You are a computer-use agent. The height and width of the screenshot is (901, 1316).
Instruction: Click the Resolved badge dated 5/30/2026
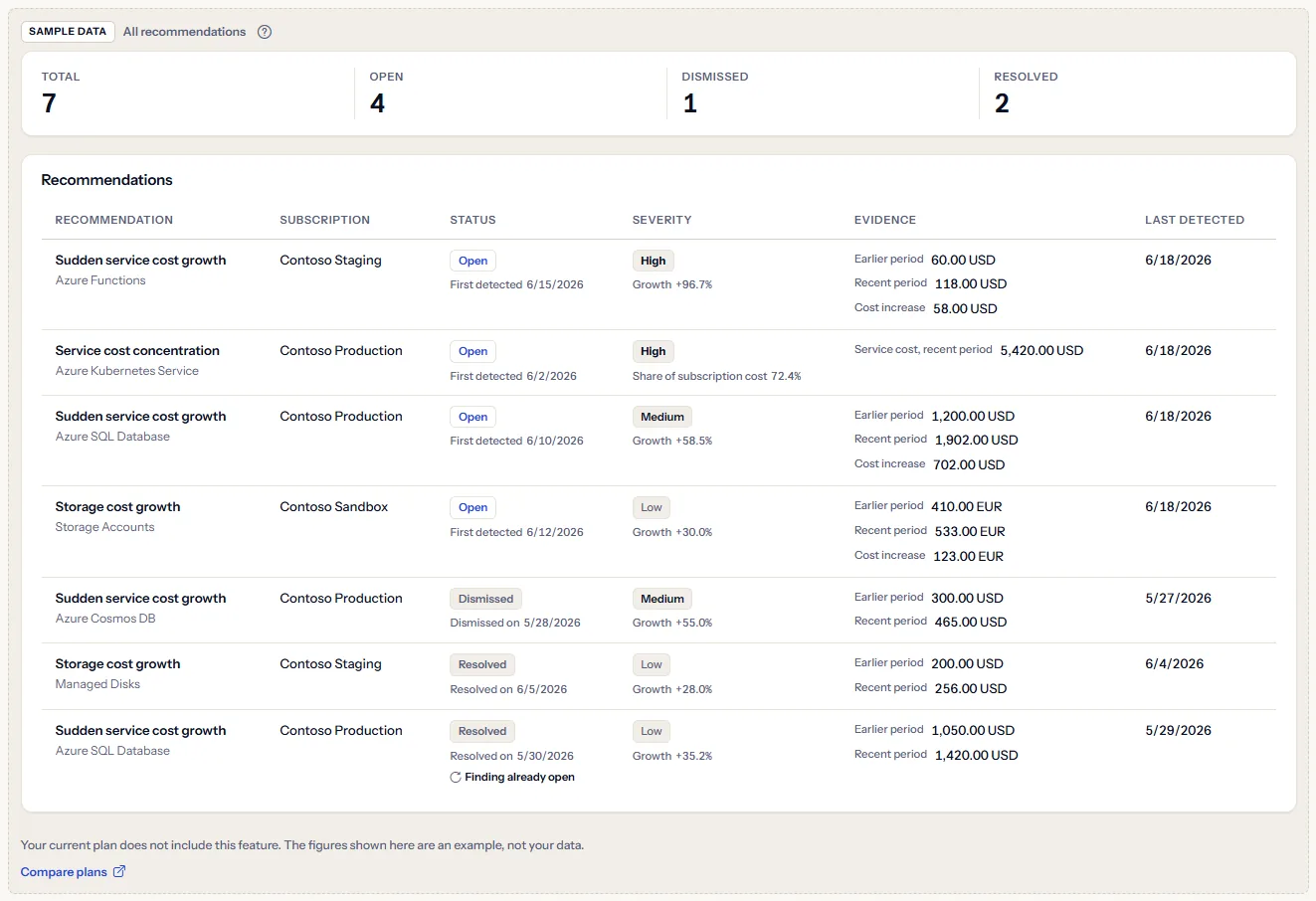(x=482, y=731)
